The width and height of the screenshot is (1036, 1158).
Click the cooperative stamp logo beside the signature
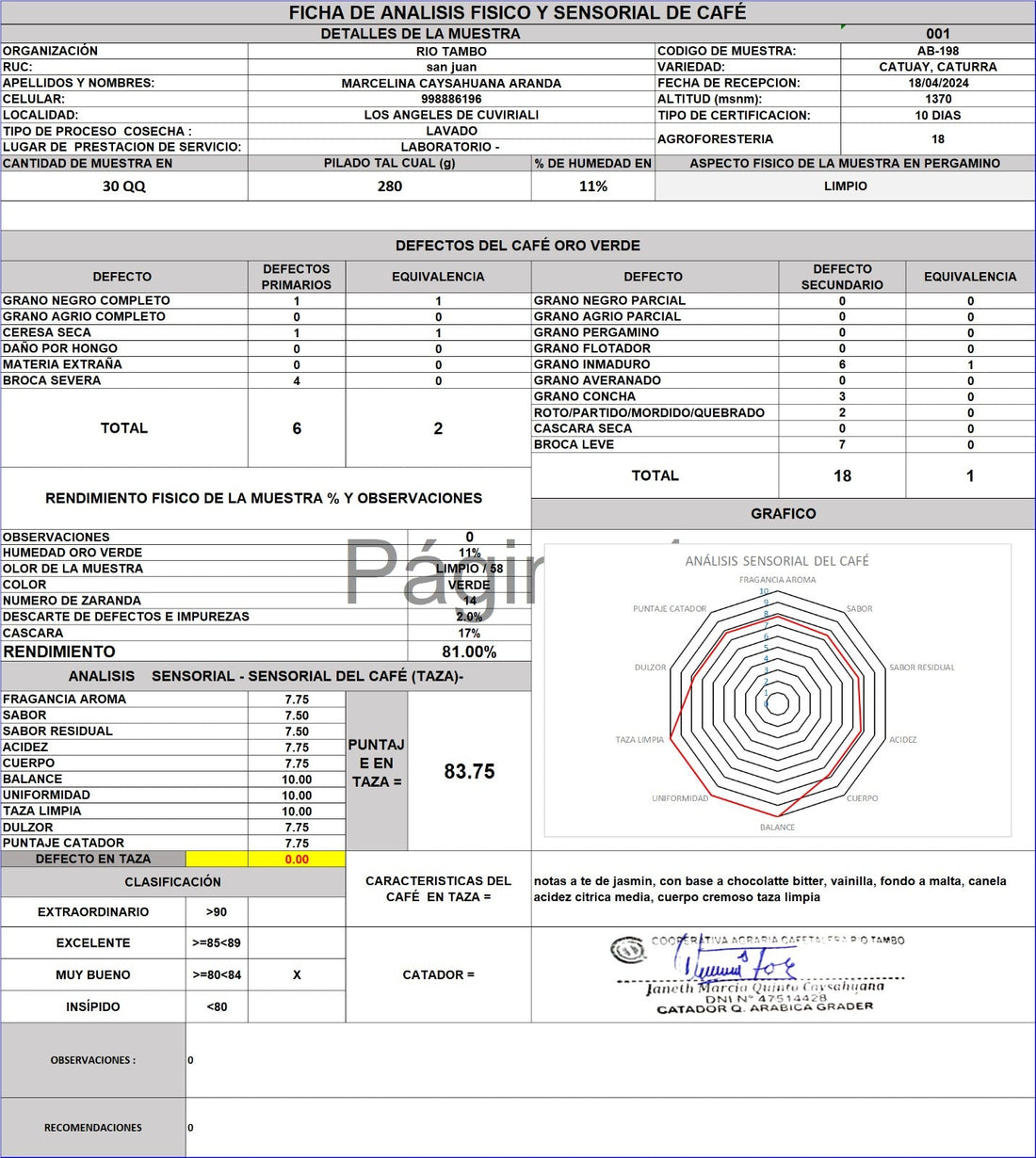(x=627, y=950)
